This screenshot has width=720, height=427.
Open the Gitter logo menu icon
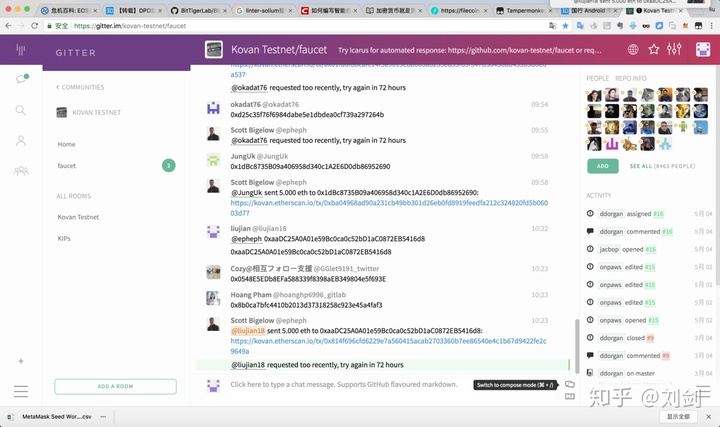(x=21, y=49)
